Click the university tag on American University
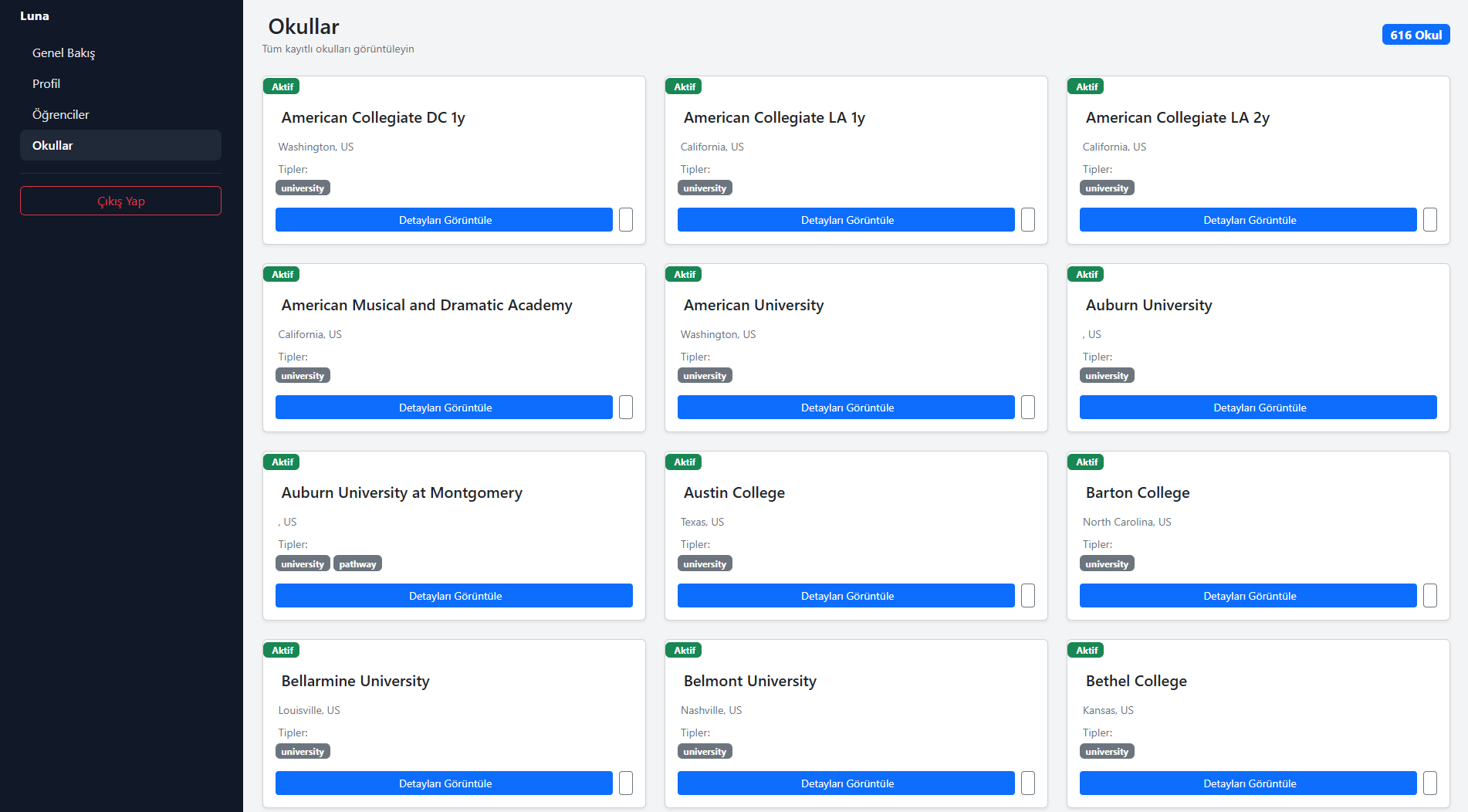The height and width of the screenshot is (812, 1468). click(705, 376)
